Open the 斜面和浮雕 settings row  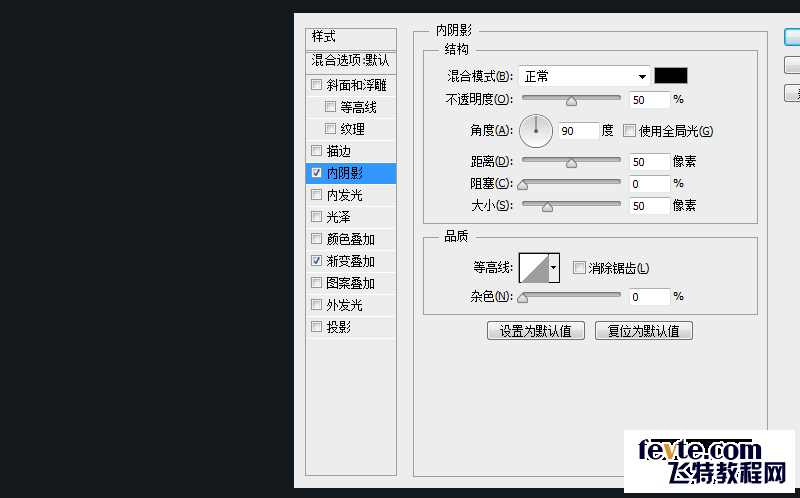[x=351, y=85]
